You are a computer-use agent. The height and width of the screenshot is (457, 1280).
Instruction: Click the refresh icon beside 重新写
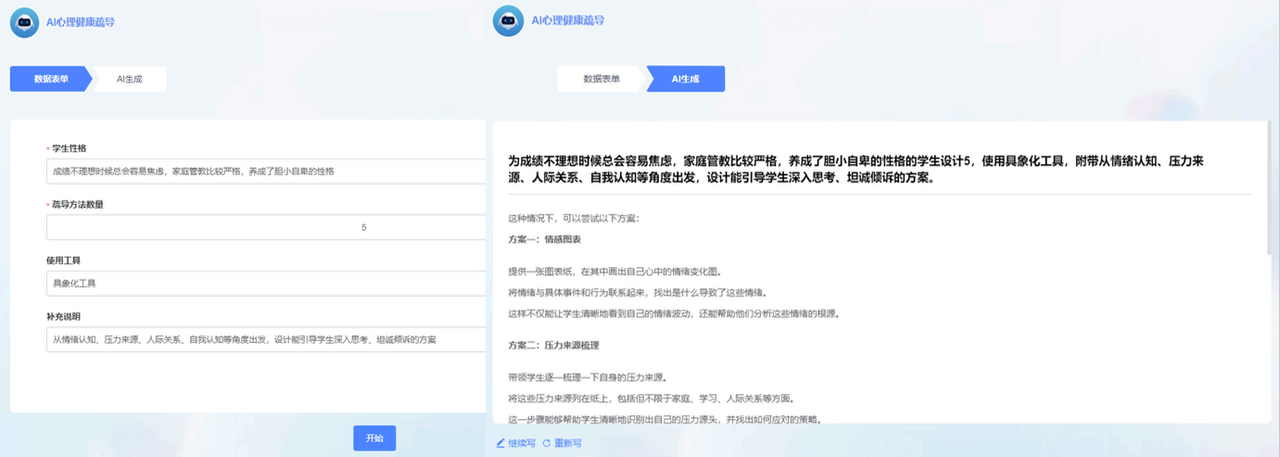coord(546,442)
